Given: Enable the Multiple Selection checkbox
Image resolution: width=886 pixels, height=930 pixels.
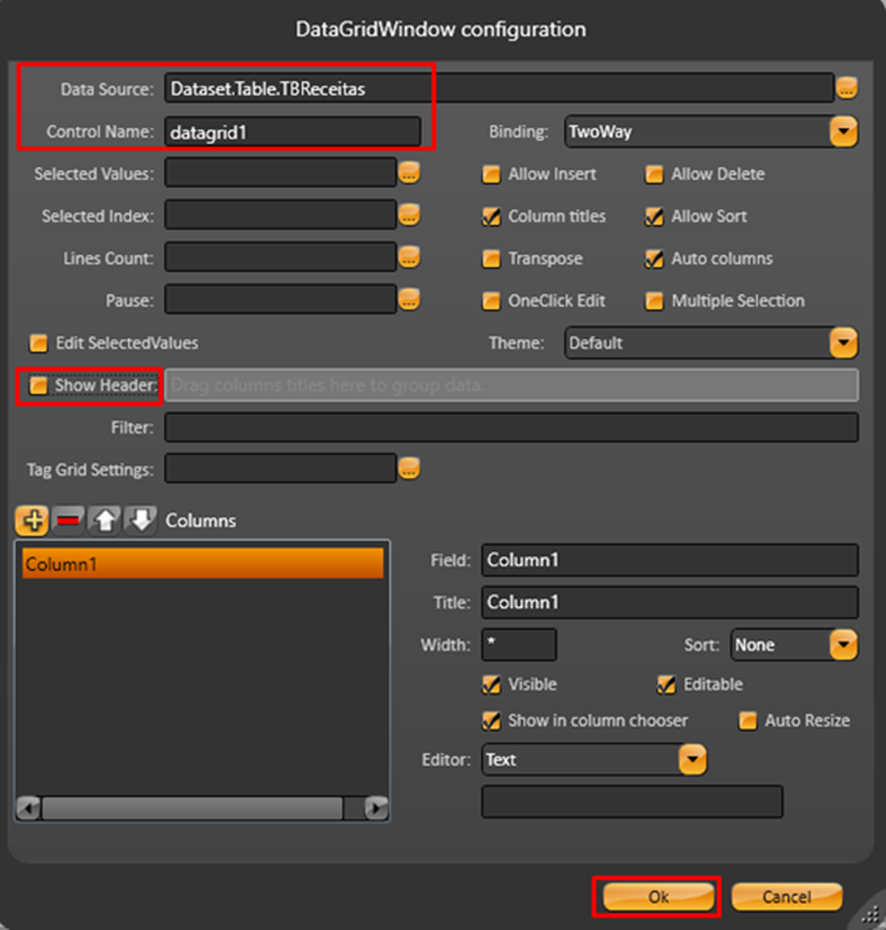Looking at the screenshot, I should point(654,301).
